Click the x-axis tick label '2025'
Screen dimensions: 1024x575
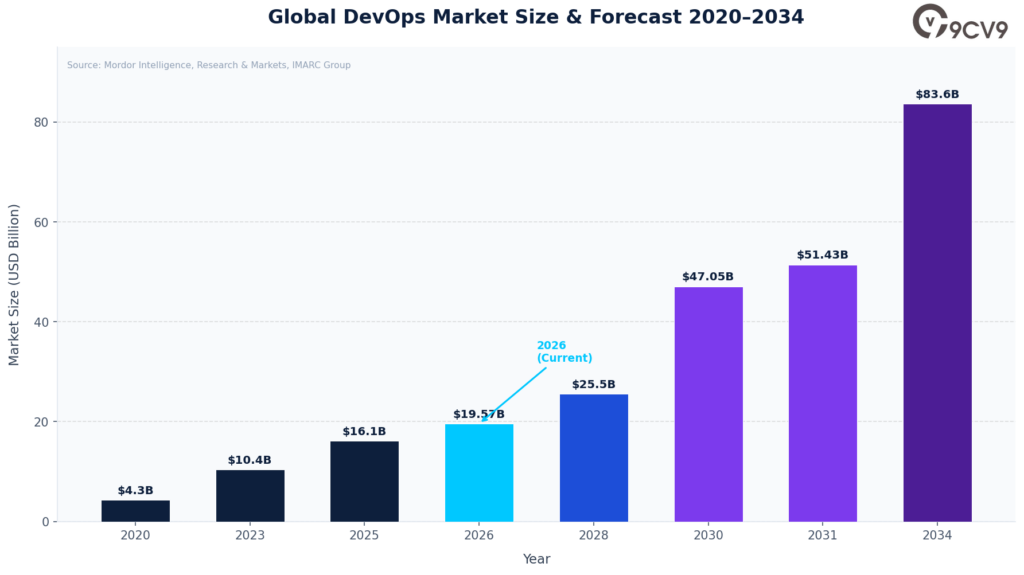[364, 535]
